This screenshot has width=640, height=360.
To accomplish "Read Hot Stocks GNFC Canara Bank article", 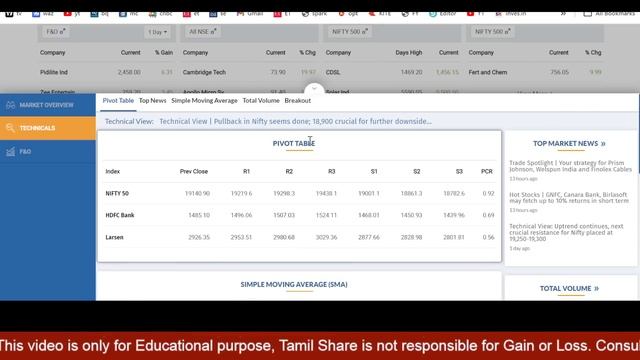I will pos(569,198).
